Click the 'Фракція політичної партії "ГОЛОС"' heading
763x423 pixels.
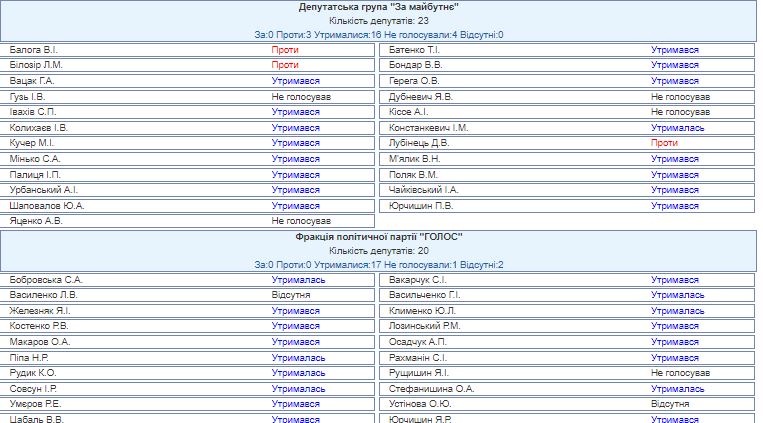click(379, 237)
